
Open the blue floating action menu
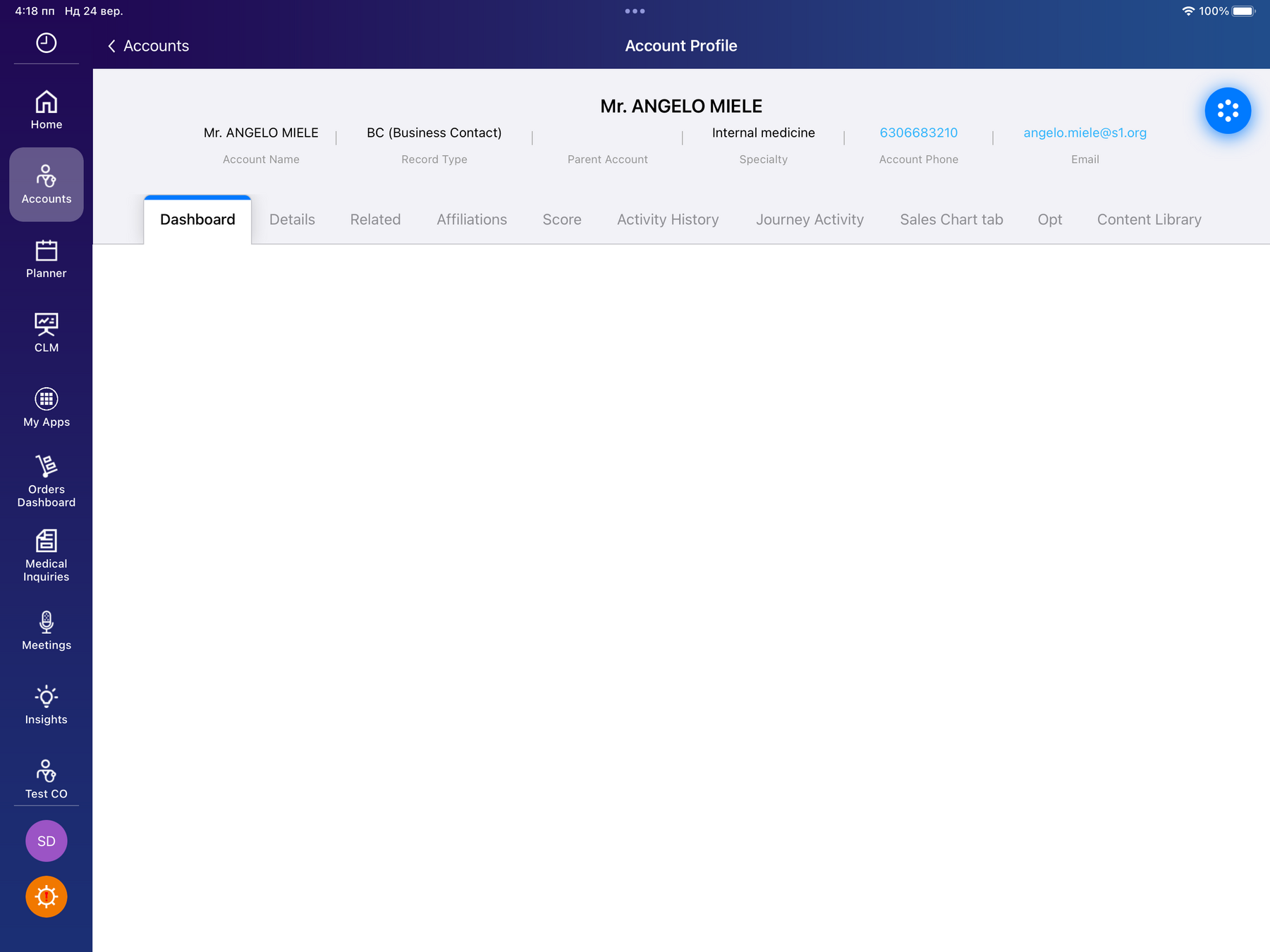(x=1228, y=111)
